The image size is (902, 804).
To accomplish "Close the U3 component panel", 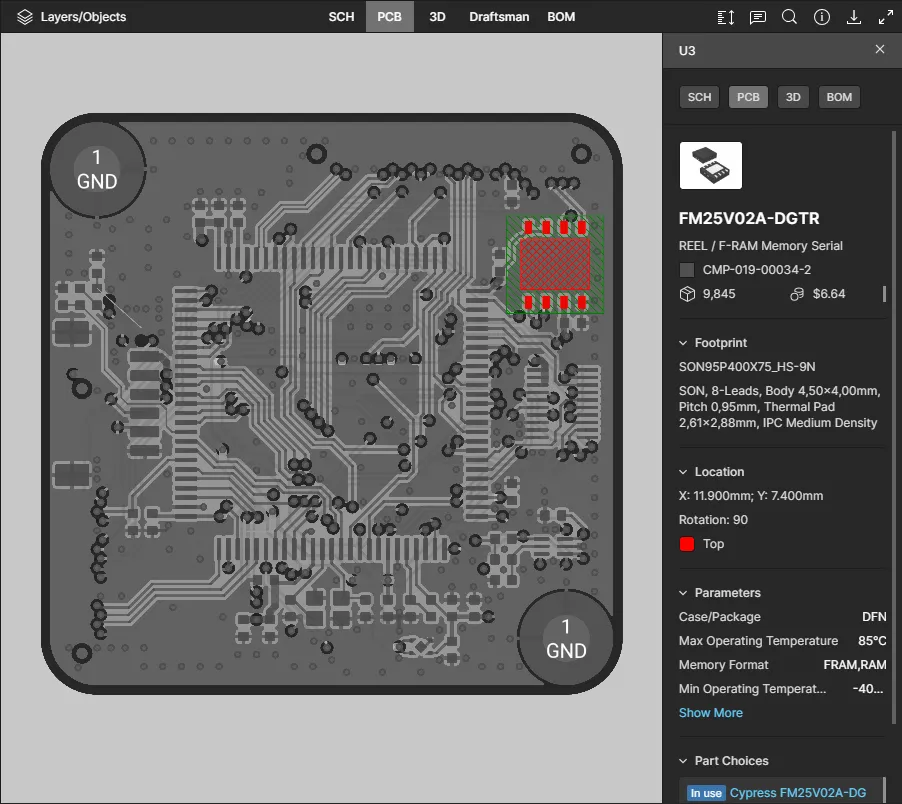I will coord(880,49).
